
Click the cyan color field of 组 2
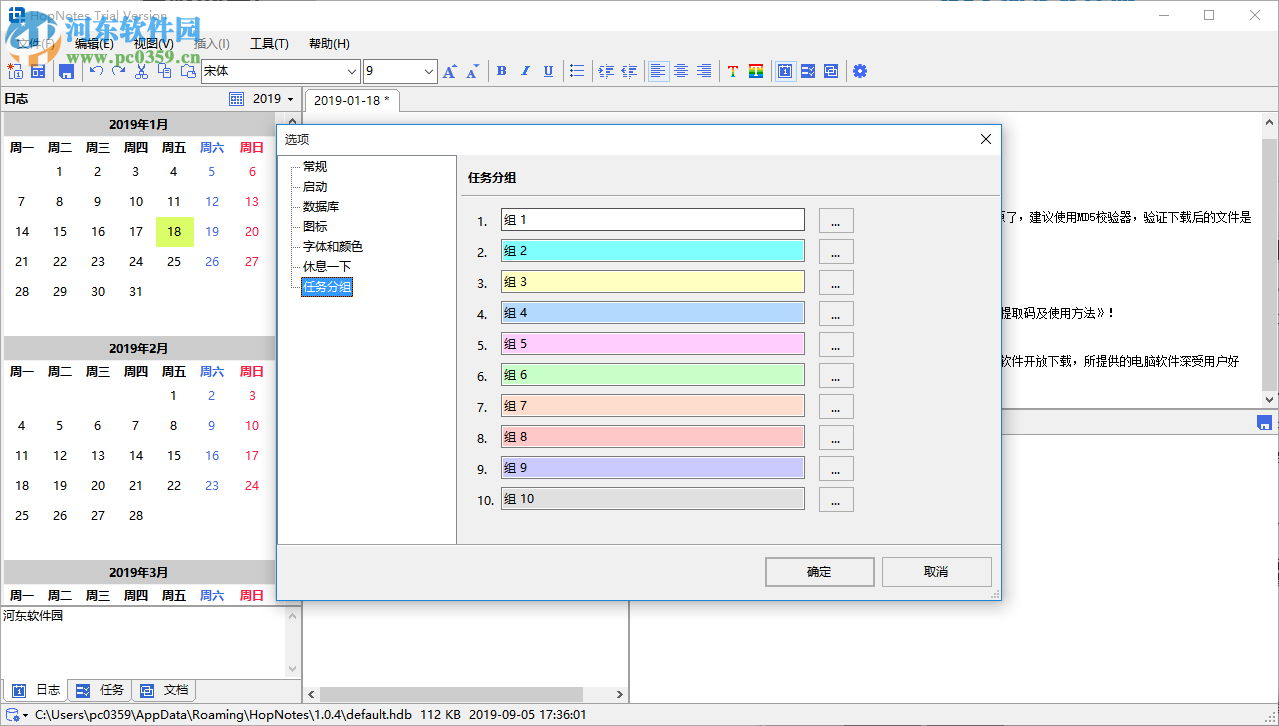tap(652, 250)
